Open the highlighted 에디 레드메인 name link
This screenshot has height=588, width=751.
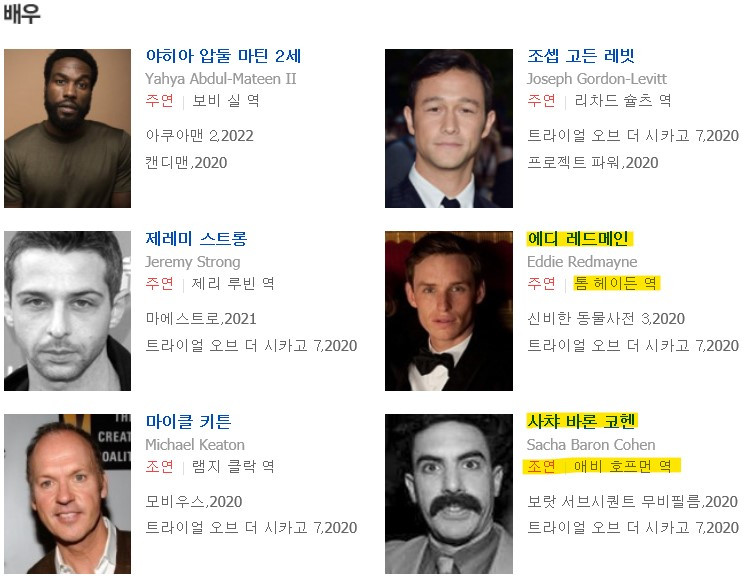579,238
